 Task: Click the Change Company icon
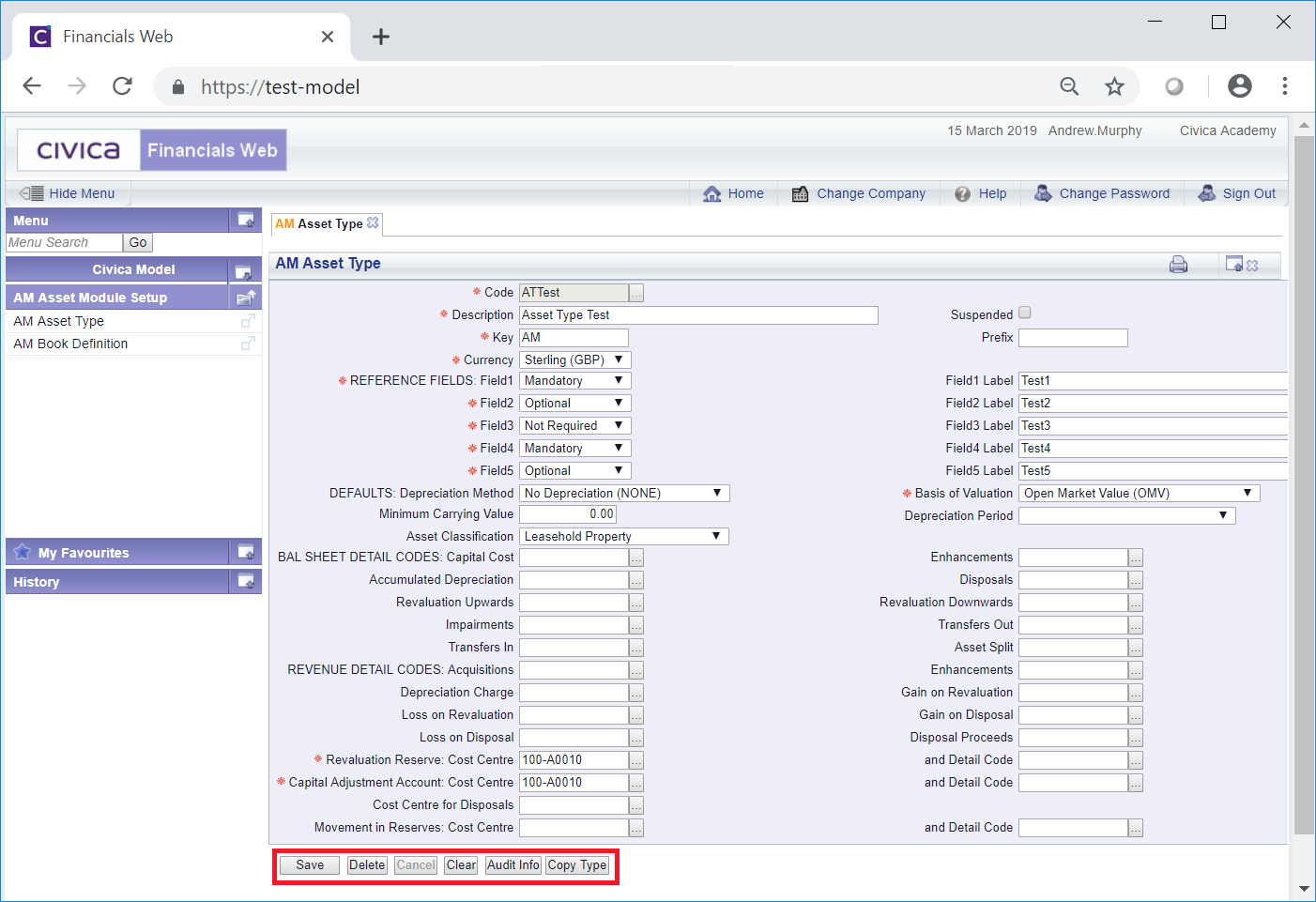pyautogui.click(x=800, y=193)
